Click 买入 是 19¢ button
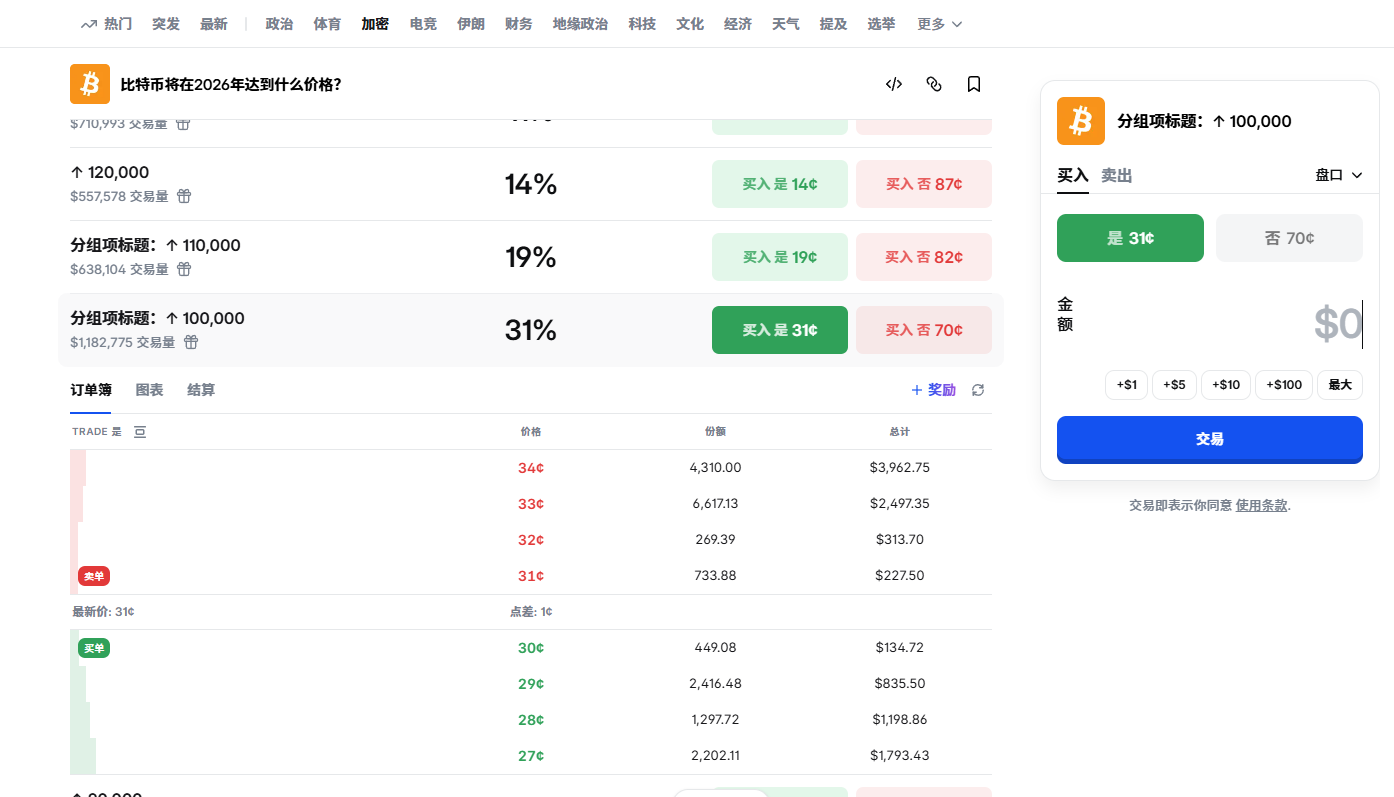The height and width of the screenshot is (797, 1394). [x=780, y=257]
